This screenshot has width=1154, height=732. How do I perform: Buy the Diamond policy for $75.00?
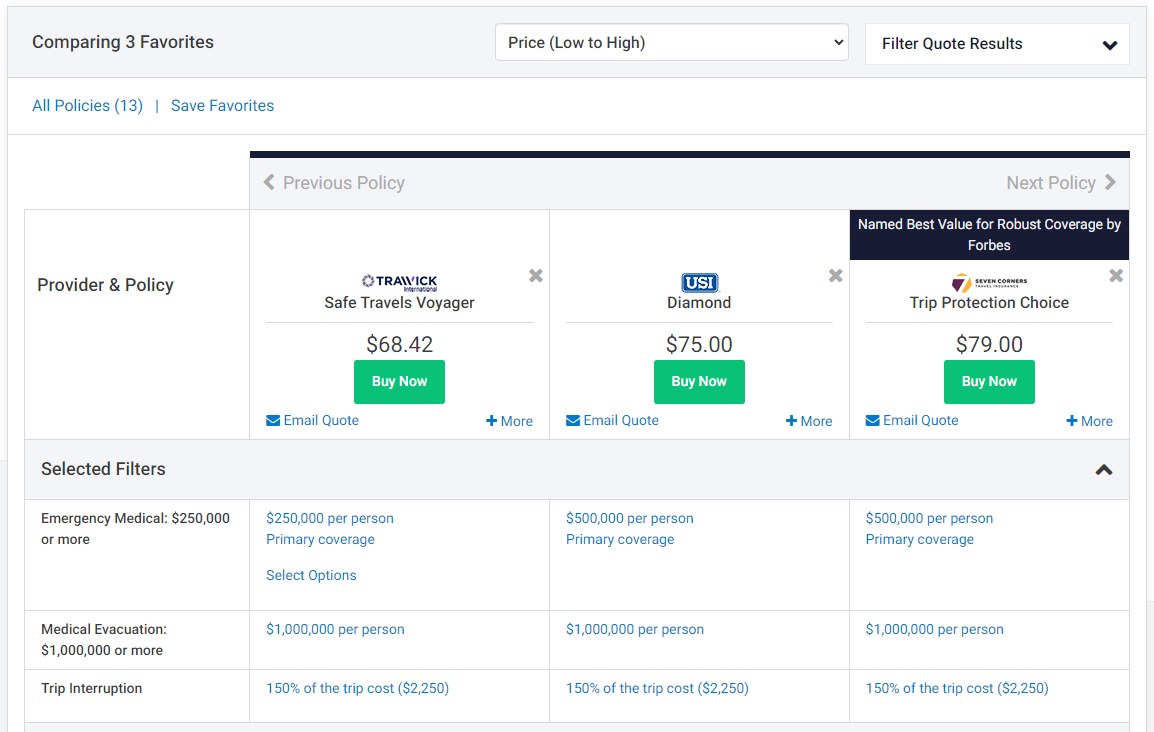point(699,382)
